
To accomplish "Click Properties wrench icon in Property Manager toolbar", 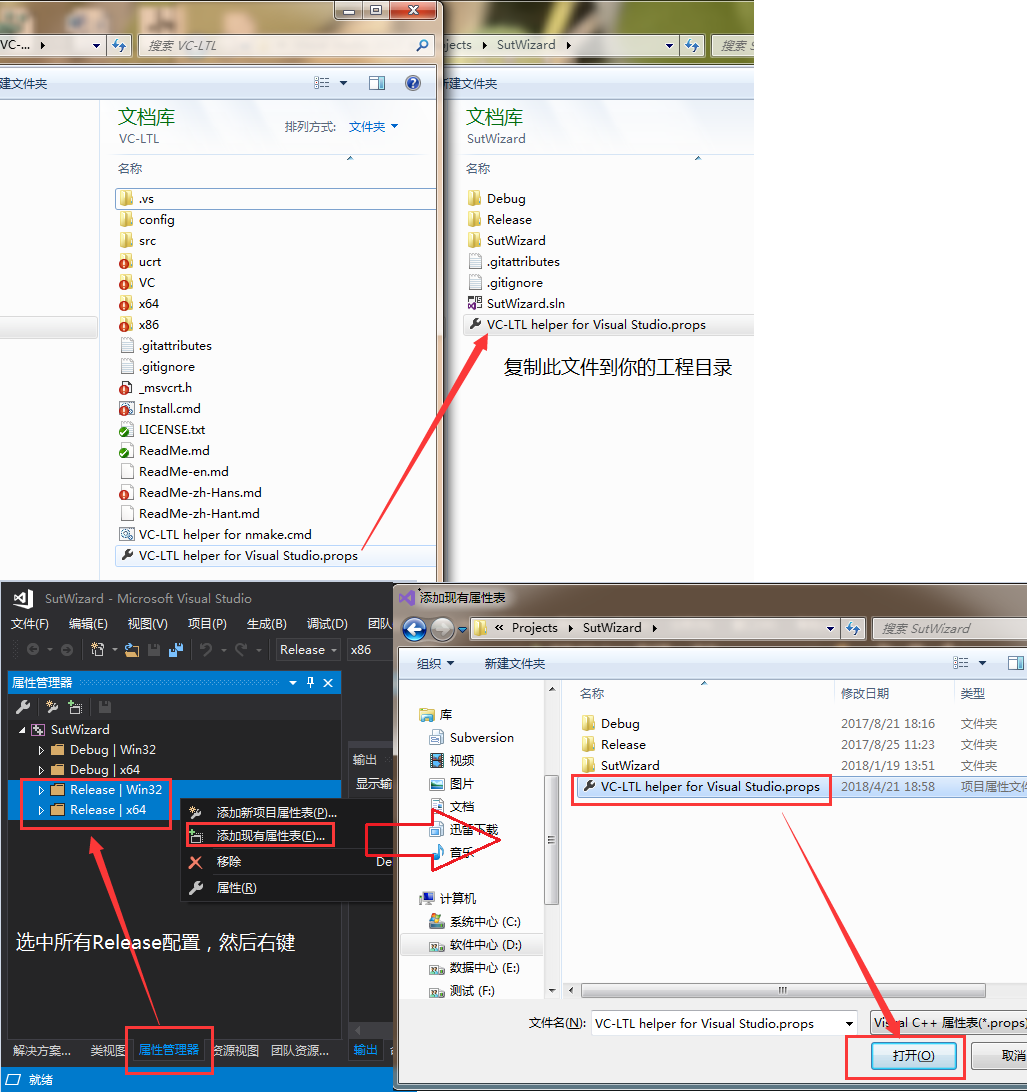I will (x=23, y=708).
